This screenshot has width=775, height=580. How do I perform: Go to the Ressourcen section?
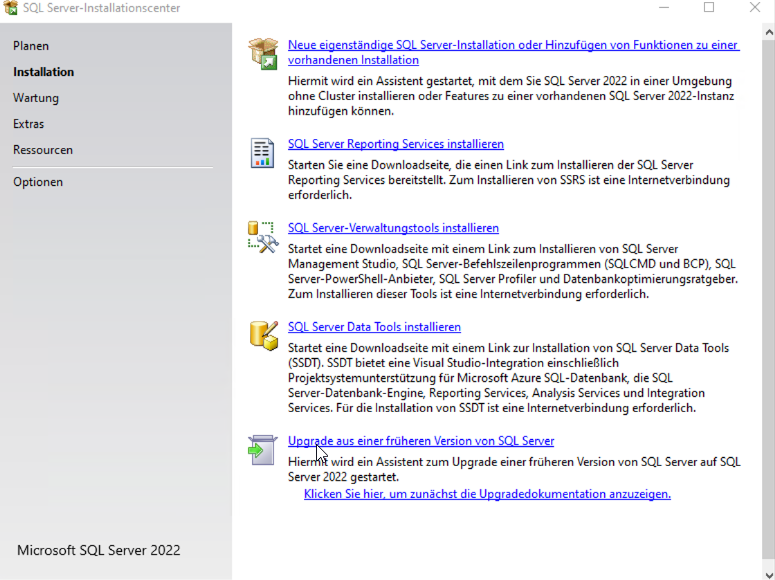[43, 150]
